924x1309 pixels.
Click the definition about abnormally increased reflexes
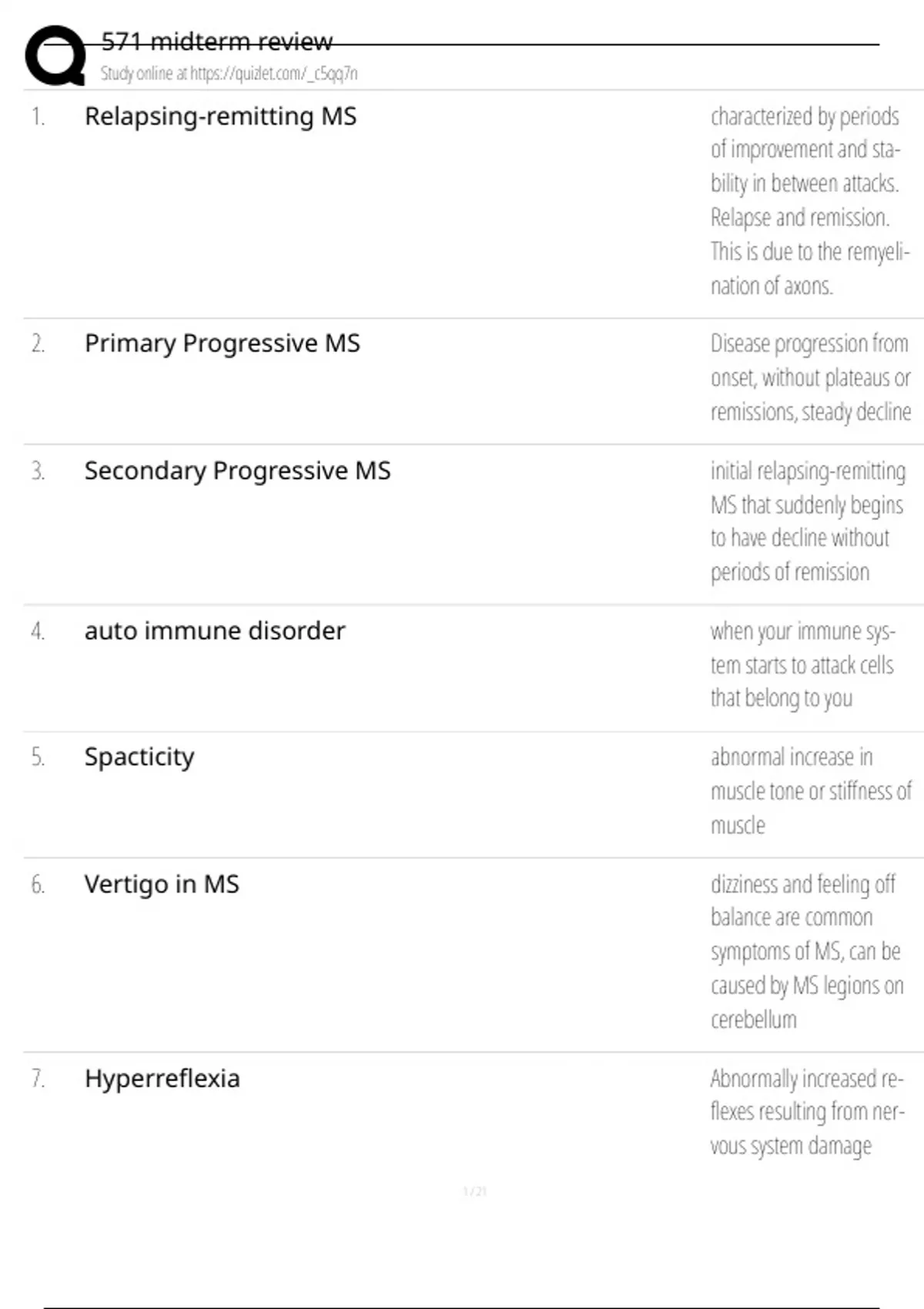(x=806, y=1112)
